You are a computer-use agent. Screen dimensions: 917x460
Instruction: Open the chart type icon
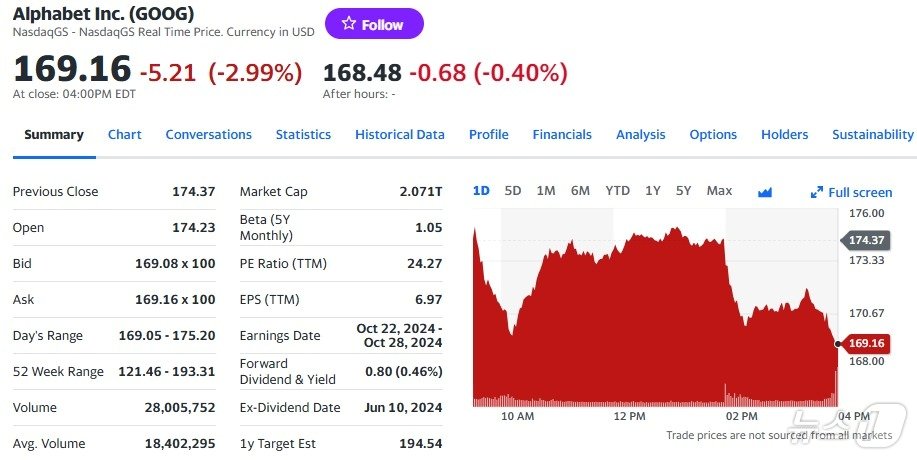(765, 192)
